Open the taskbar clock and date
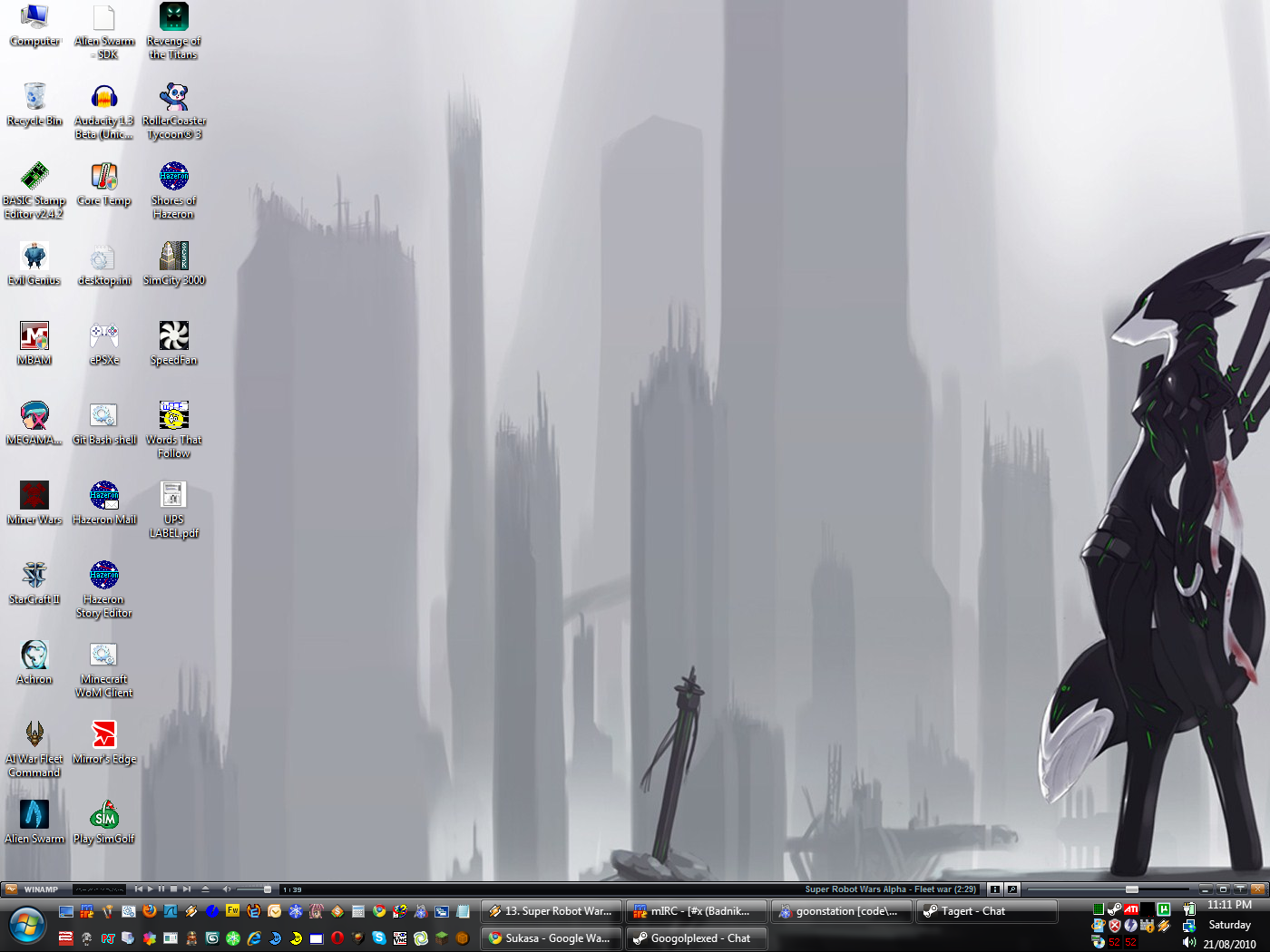Viewport: 1270px width, 952px height. coord(1230,925)
